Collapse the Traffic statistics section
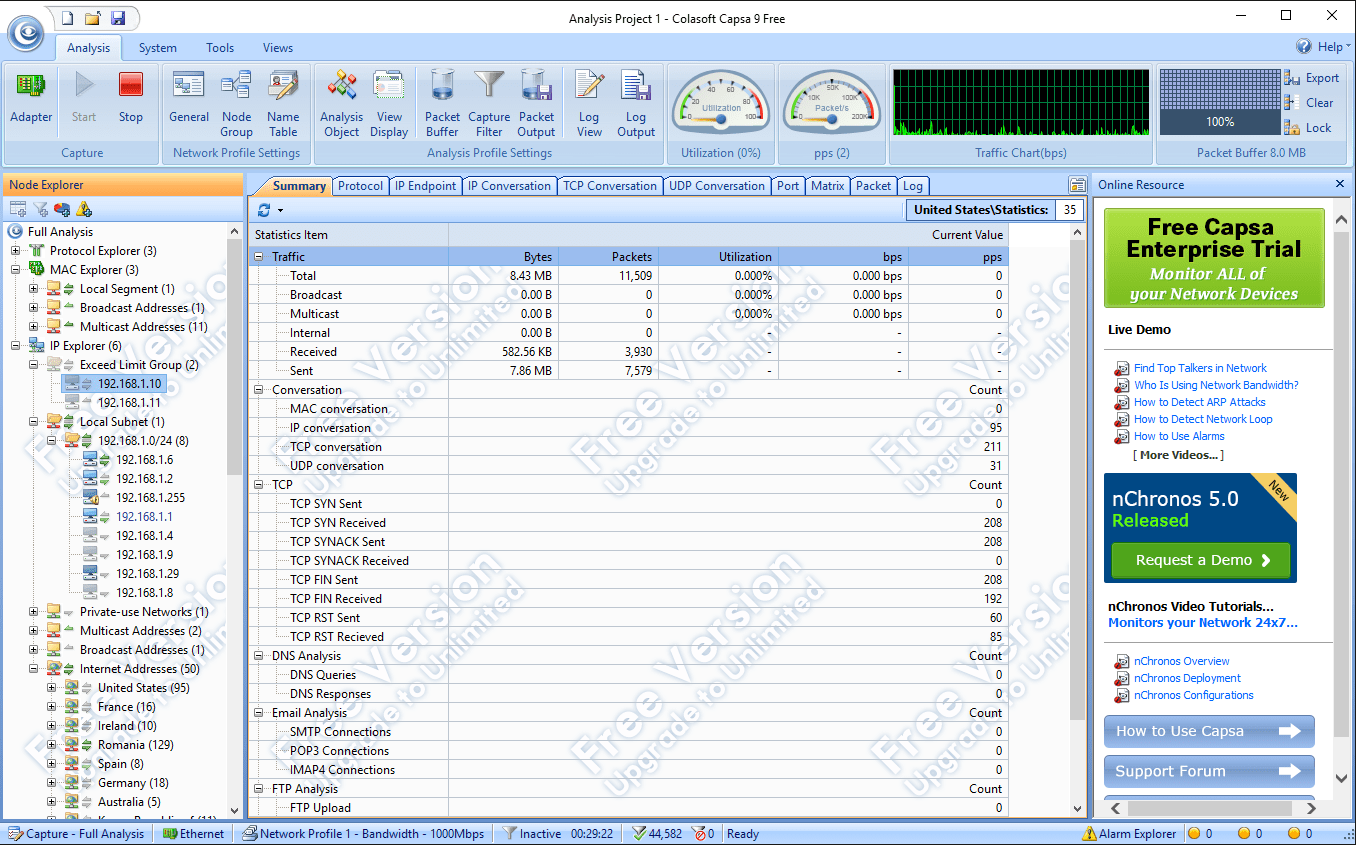Viewport: 1356px width, 845px height. [x=259, y=257]
